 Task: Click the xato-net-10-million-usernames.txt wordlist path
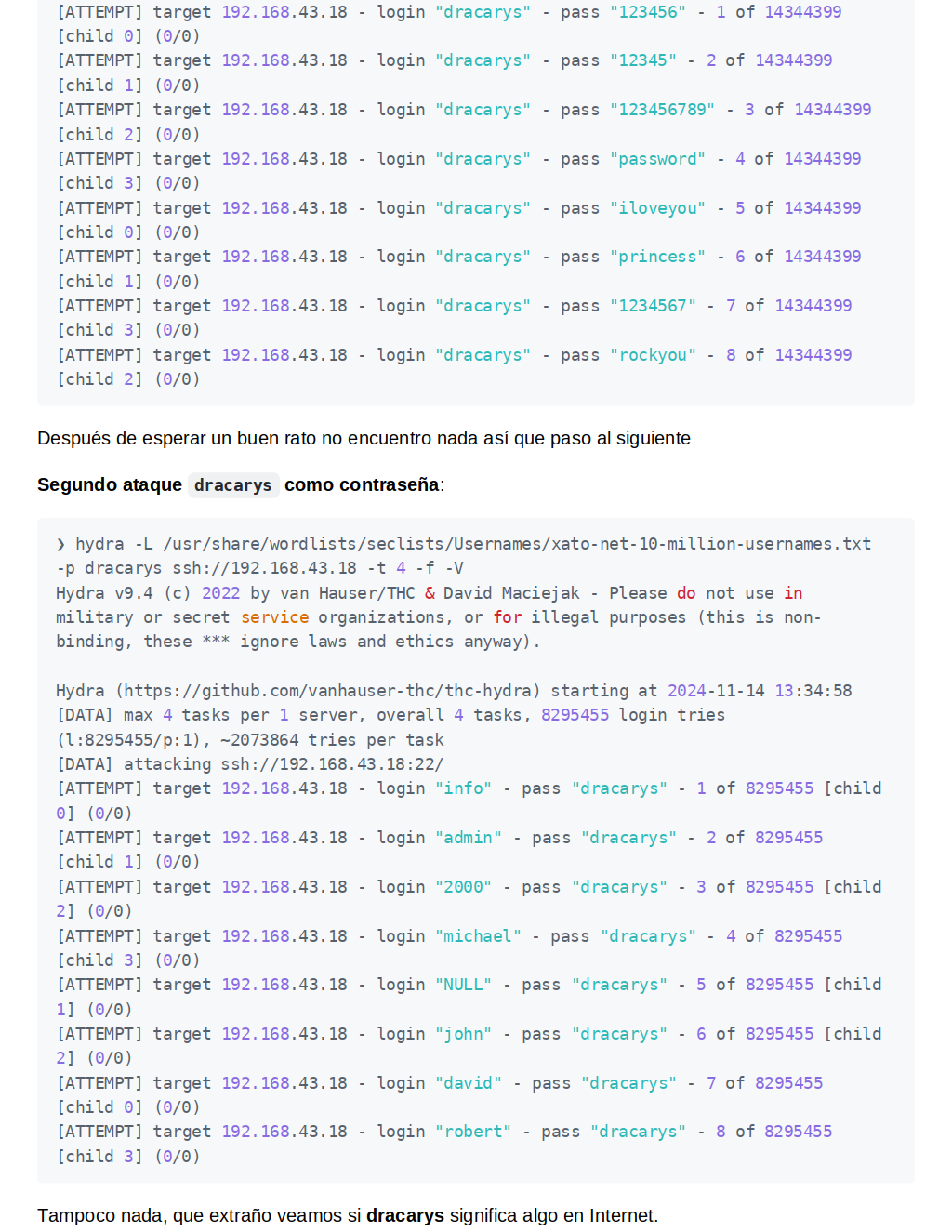point(517,544)
